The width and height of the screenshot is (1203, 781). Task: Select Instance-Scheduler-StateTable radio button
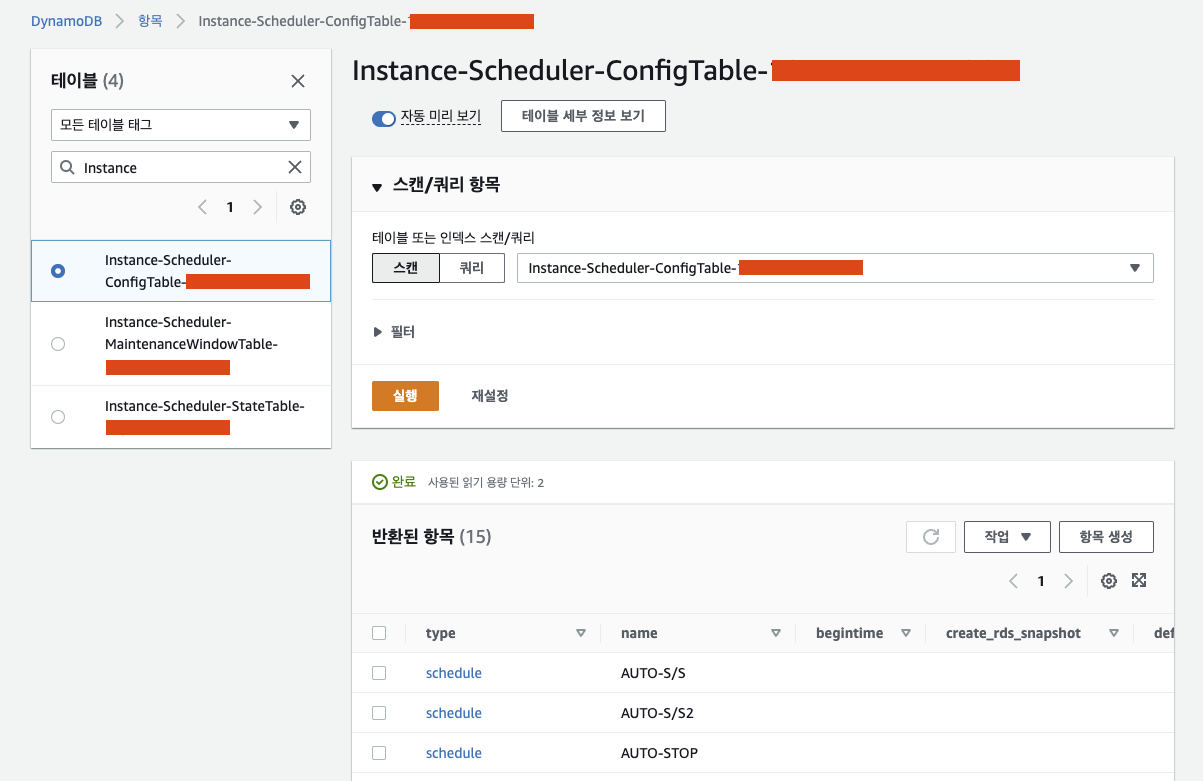click(58, 417)
